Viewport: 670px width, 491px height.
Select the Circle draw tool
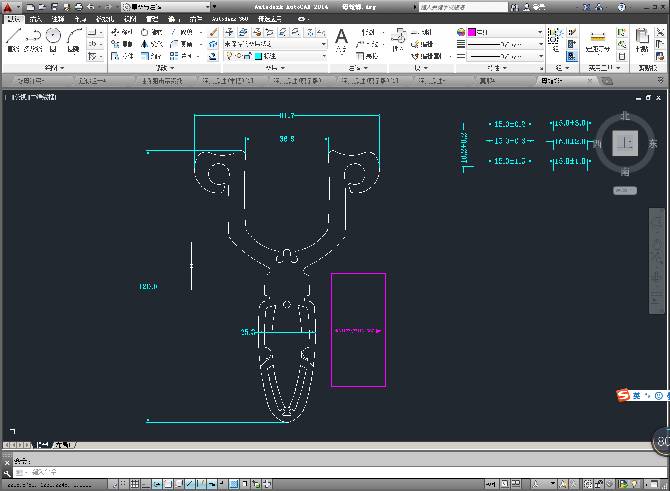pyautogui.click(x=53, y=39)
